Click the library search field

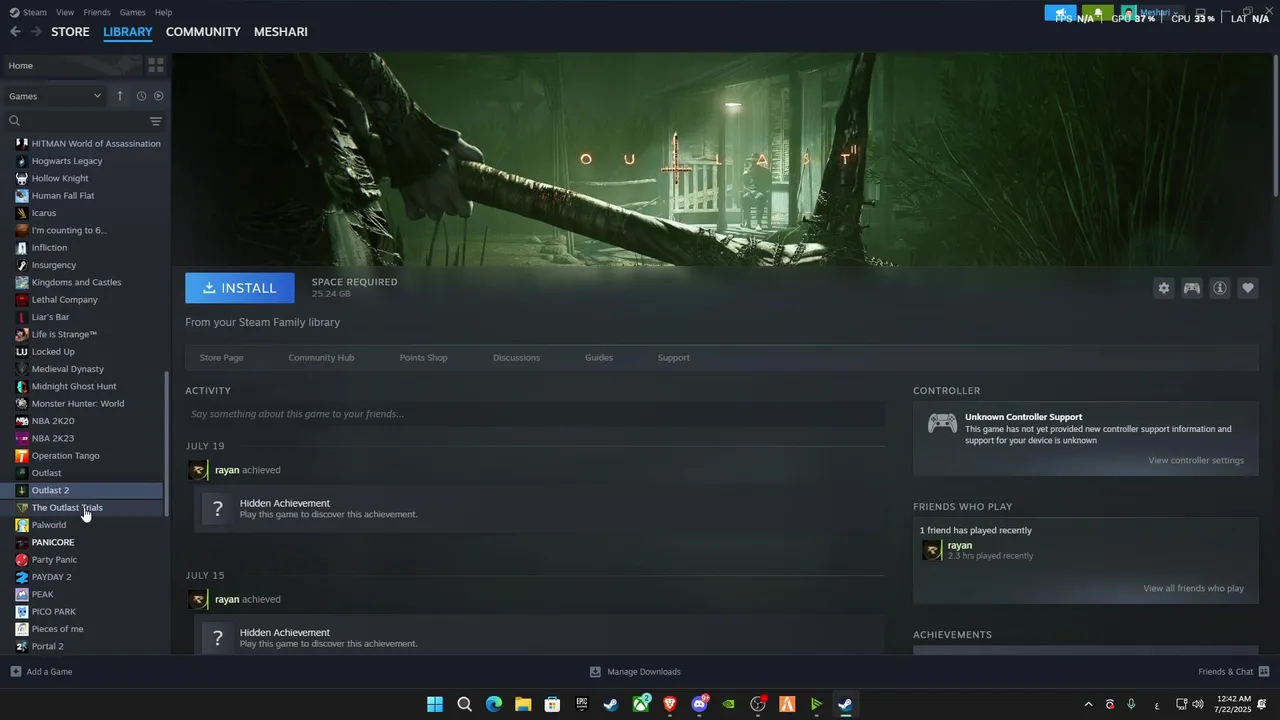85,121
